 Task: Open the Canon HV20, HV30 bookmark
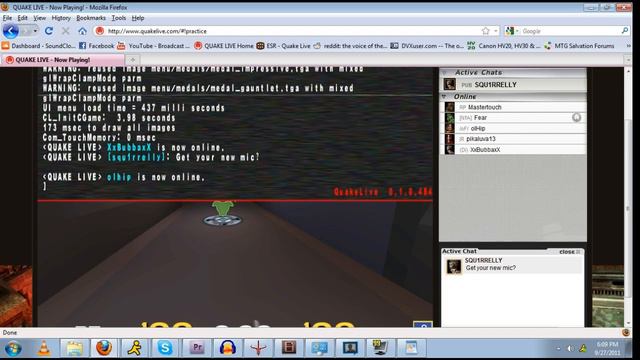(504, 46)
